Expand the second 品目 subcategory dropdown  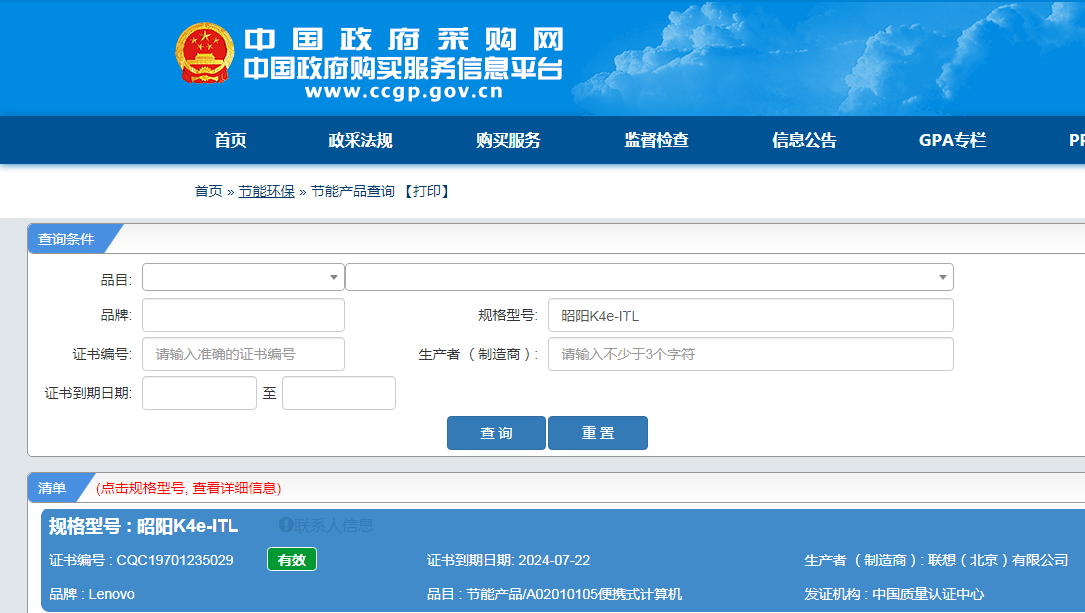(649, 277)
